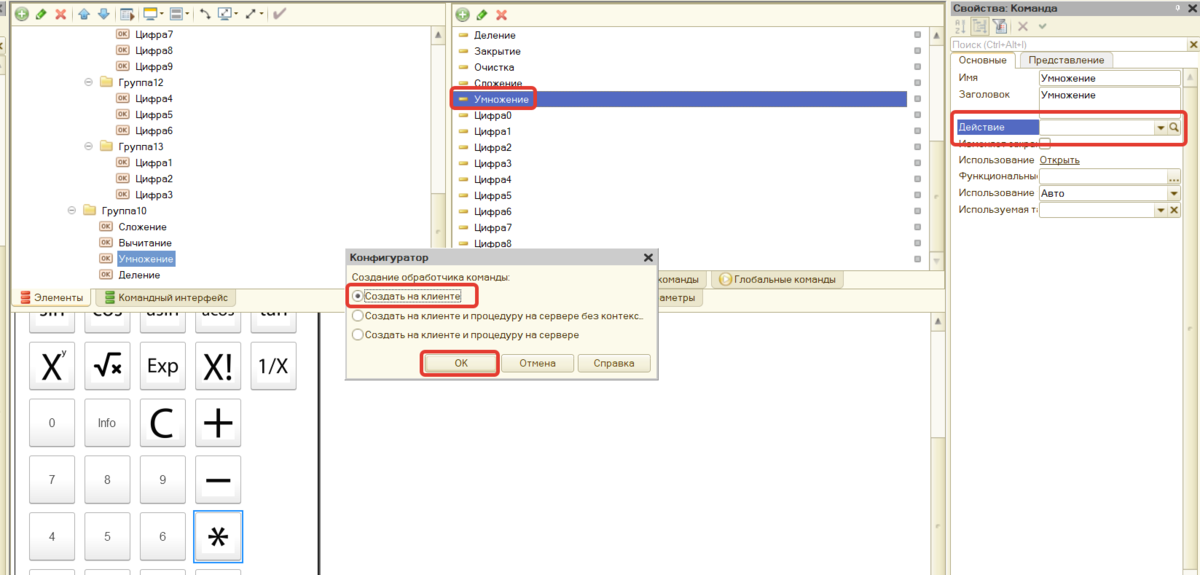Switch to the Основные properties tab
The image size is (1200, 575).
pos(982,60)
